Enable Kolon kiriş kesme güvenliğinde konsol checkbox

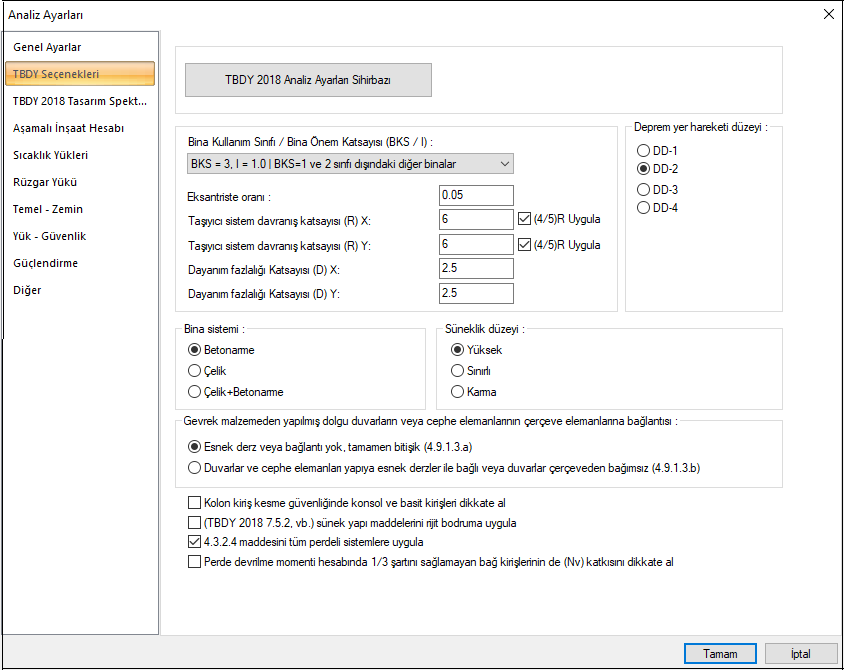194,503
